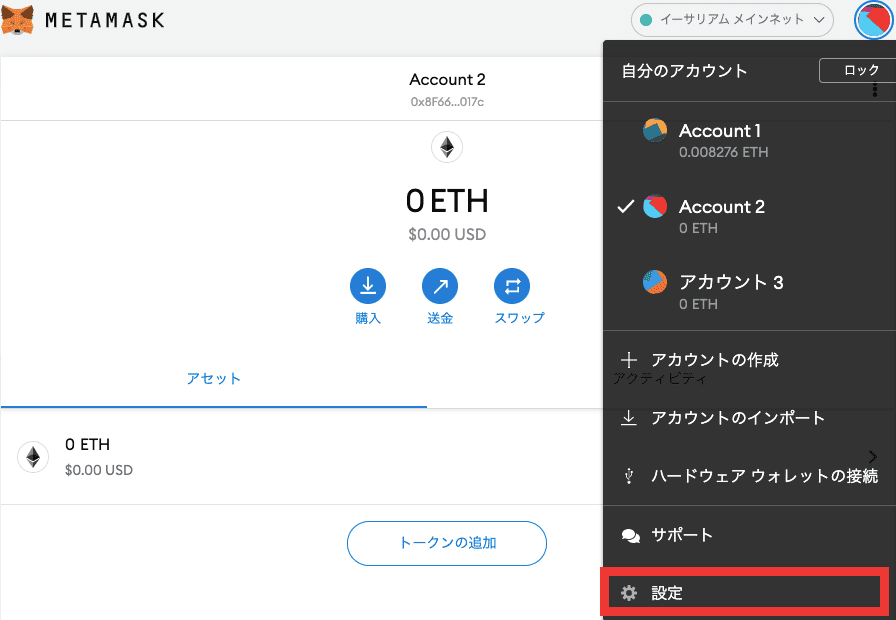Image resolution: width=896 pixels, height=620 pixels.
Task: Click the account avatar icon in header
Action: (873, 20)
